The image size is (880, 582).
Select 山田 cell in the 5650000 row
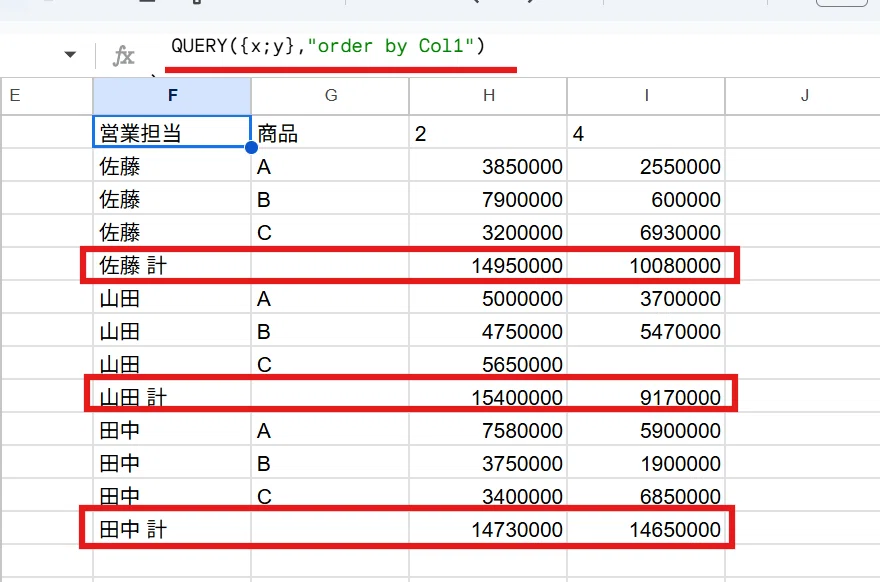coord(172,363)
